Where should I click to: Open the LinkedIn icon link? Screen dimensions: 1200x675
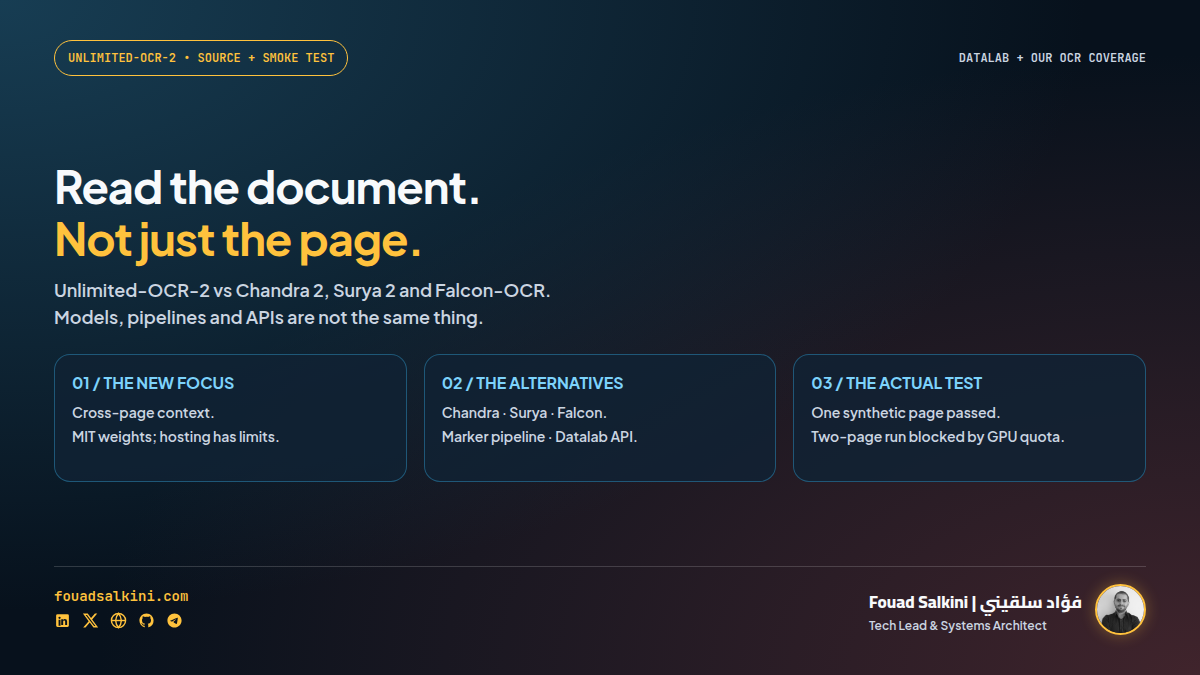tap(63, 621)
